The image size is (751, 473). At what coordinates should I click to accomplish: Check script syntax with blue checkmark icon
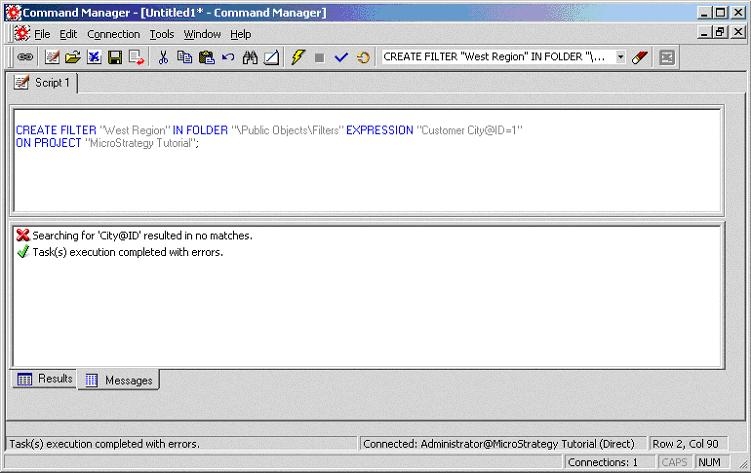(x=341, y=57)
